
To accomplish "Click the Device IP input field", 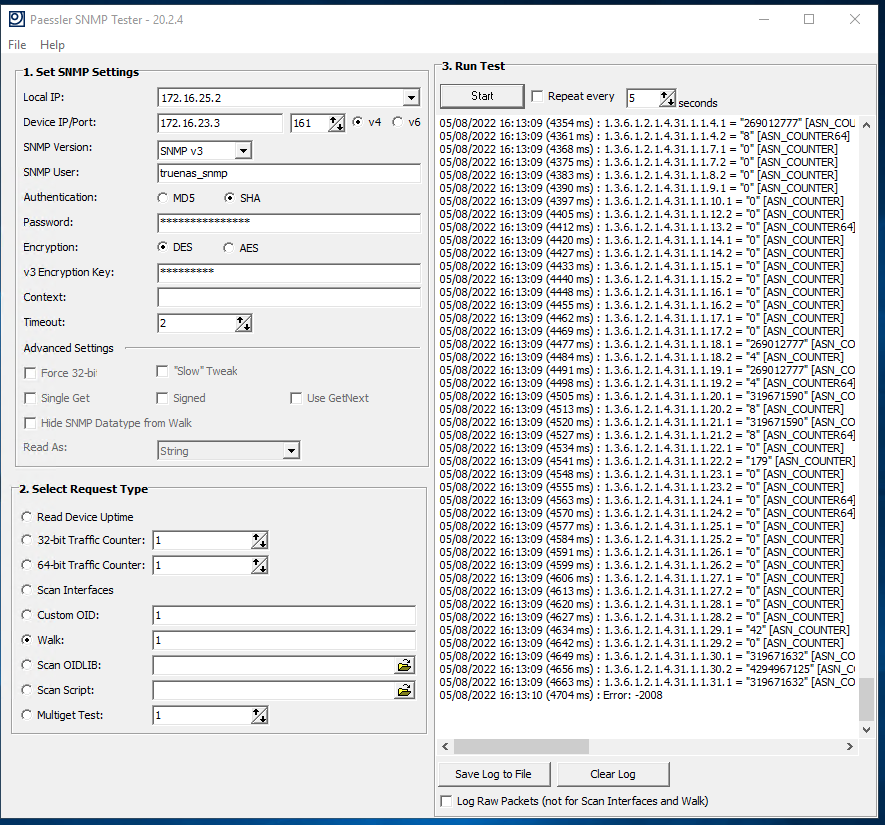I will click(x=220, y=122).
